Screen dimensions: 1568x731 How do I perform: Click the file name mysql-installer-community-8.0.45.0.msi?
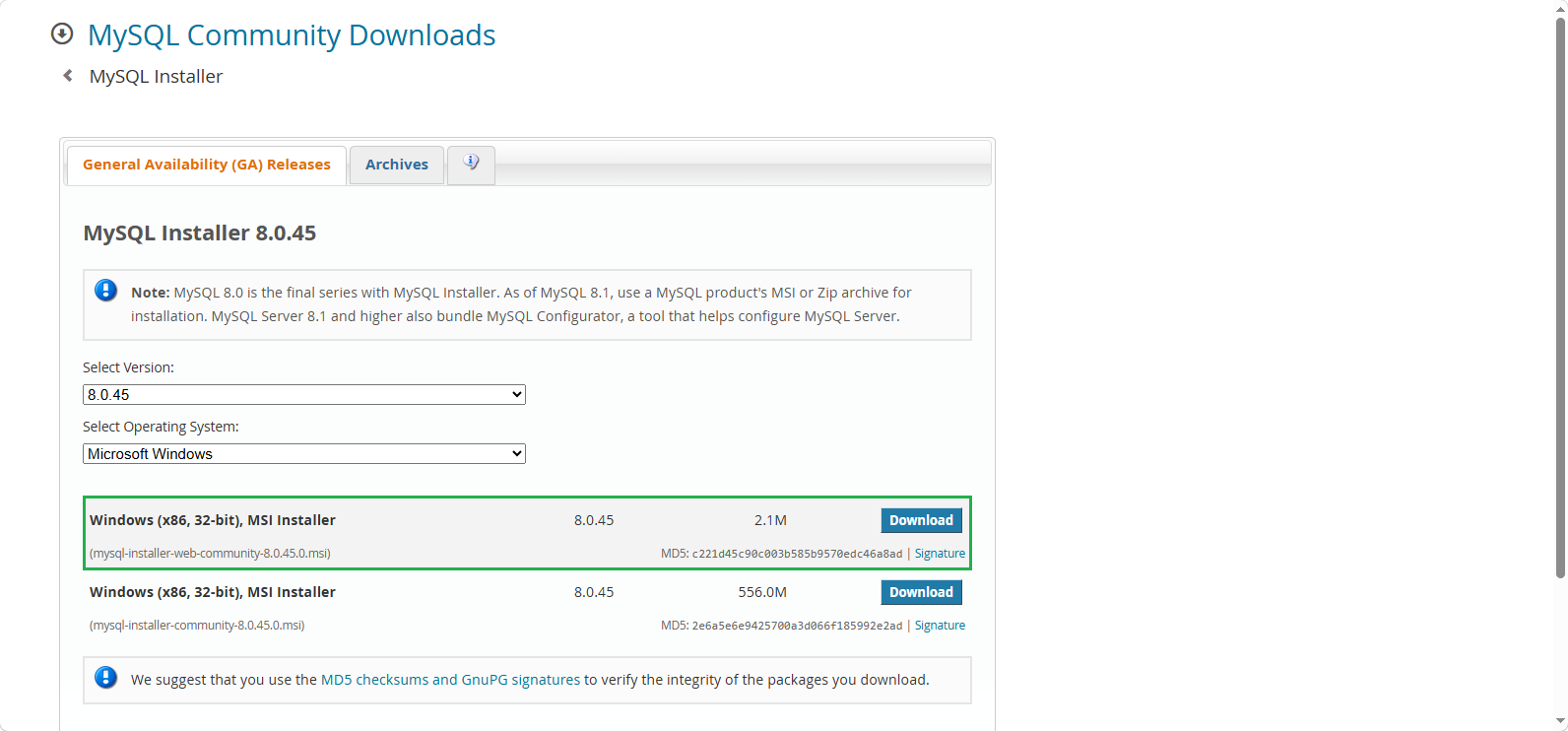[x=197, y=626]
